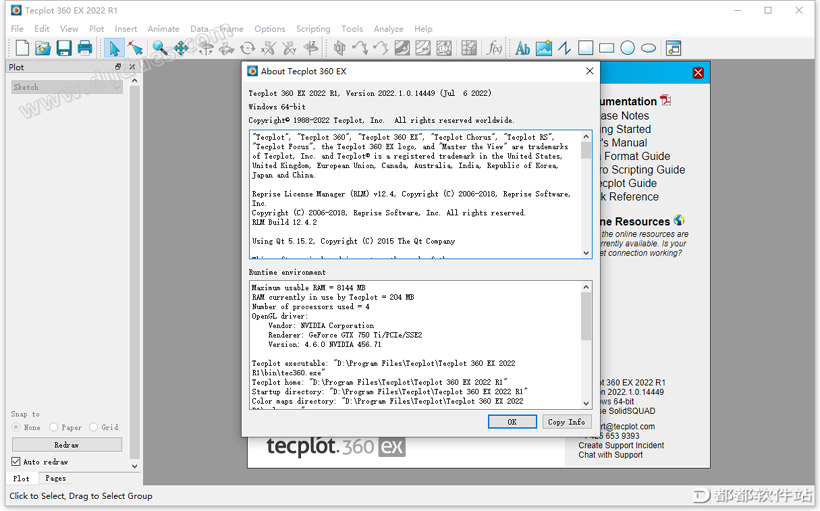Click the Open file toolbar icon

43,48
